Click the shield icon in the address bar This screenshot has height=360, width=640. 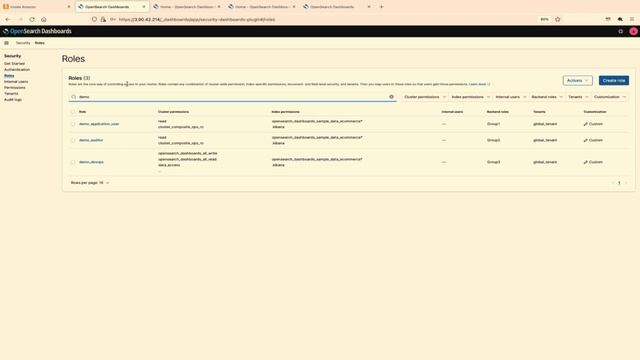tap(94, 19)
